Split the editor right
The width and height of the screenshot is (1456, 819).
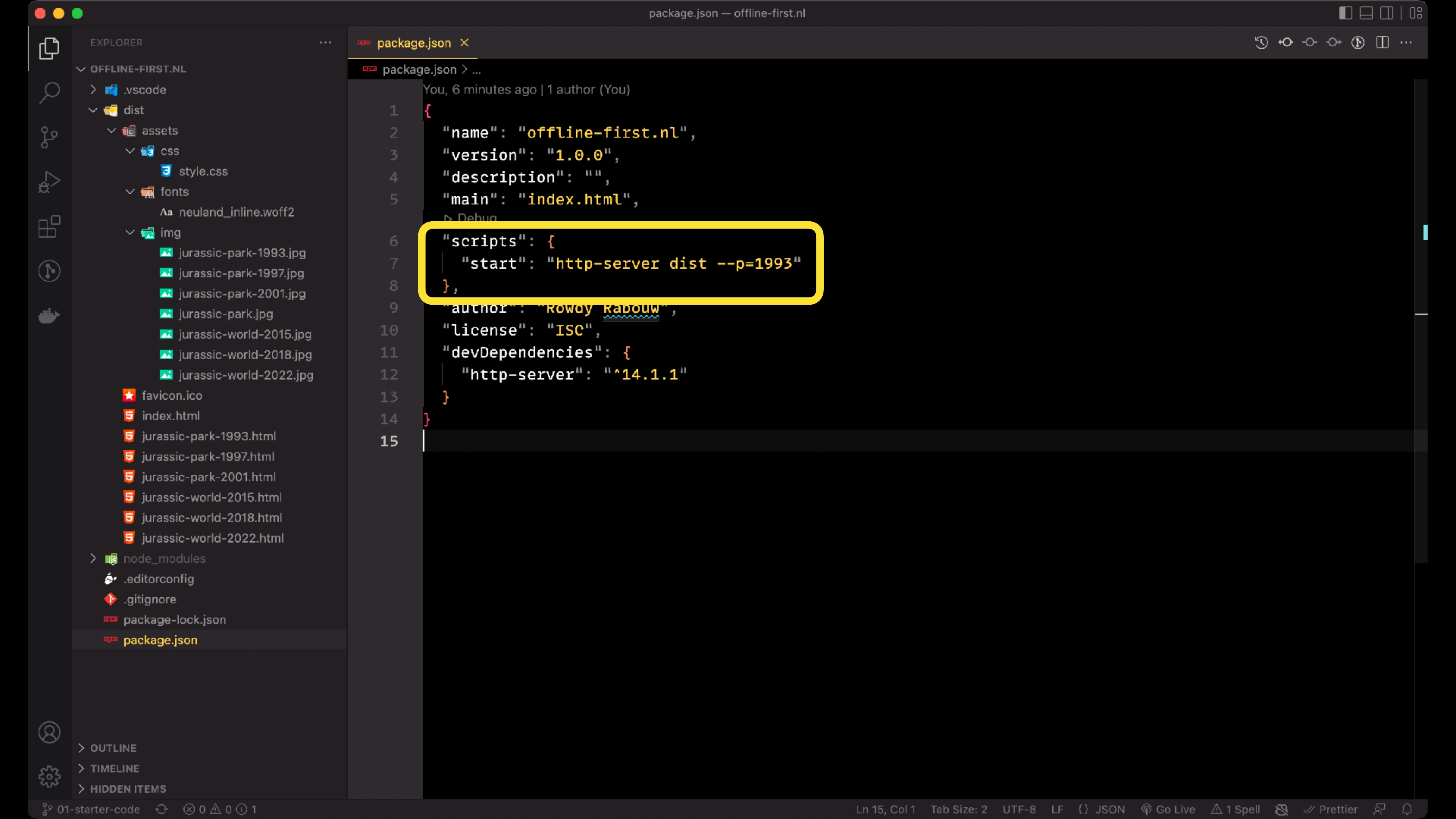[x=1382, y=42]
